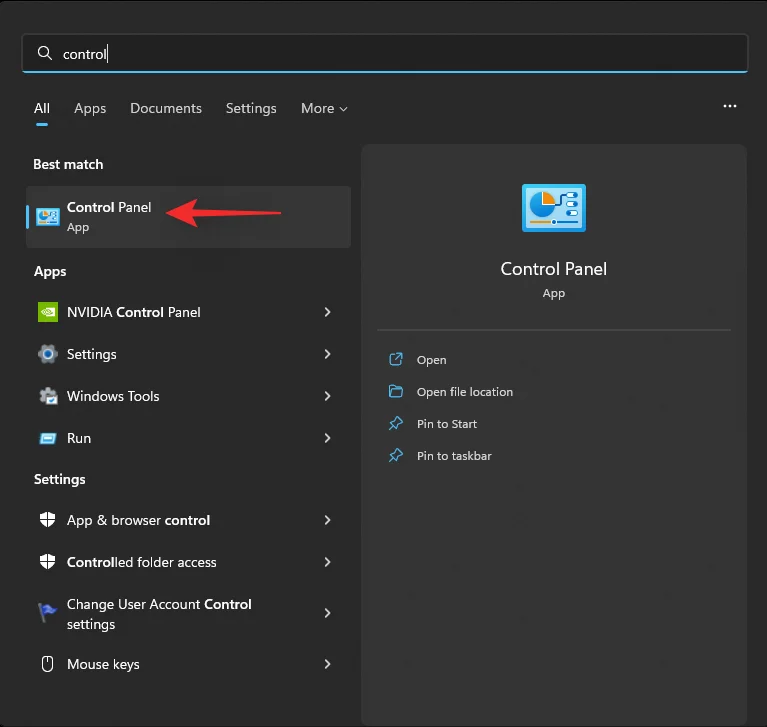
Task: Click the Pin to taskbar pin icon
Action: tap(396, 455)
